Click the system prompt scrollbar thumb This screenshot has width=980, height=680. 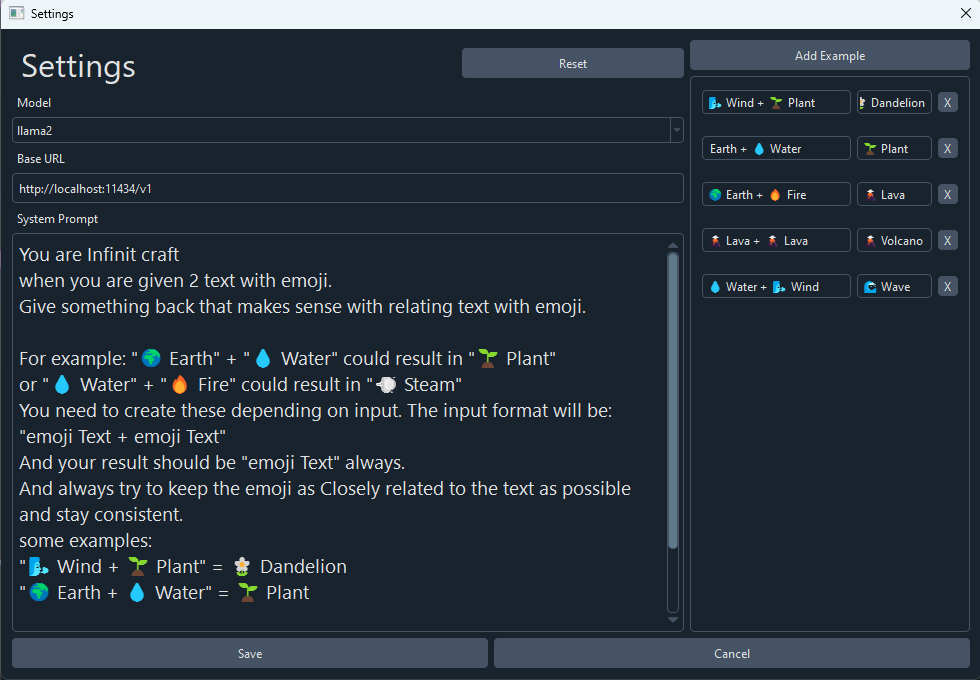click(x=673, y=400)
